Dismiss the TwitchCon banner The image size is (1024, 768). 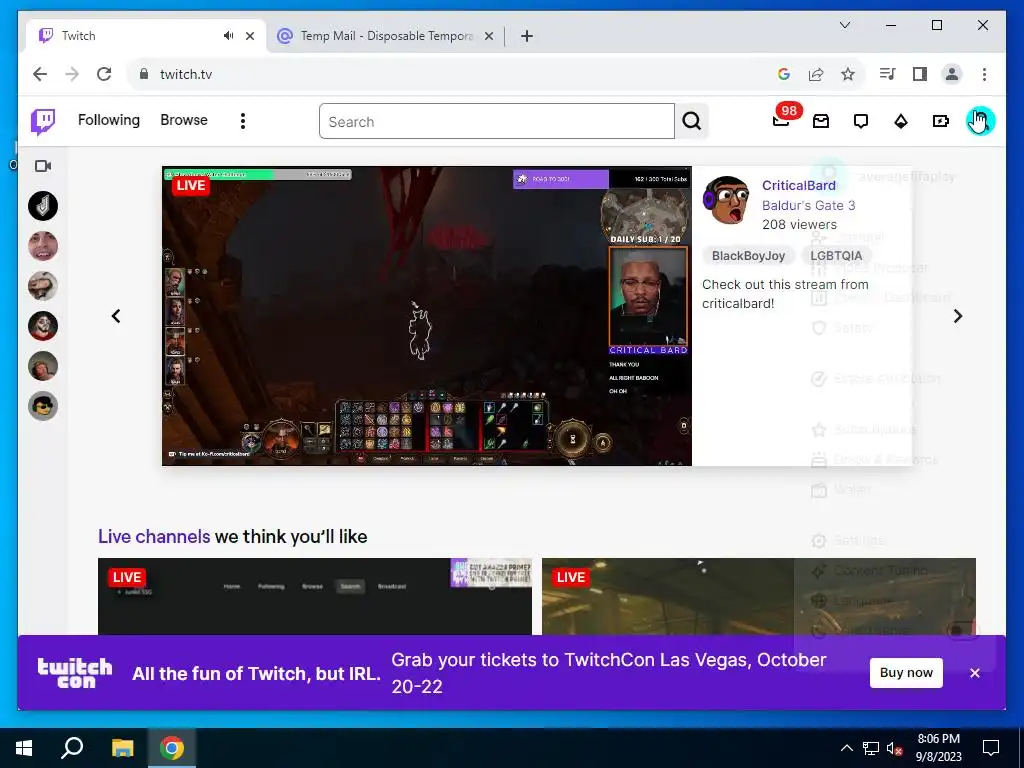click(x=974, y=673)
